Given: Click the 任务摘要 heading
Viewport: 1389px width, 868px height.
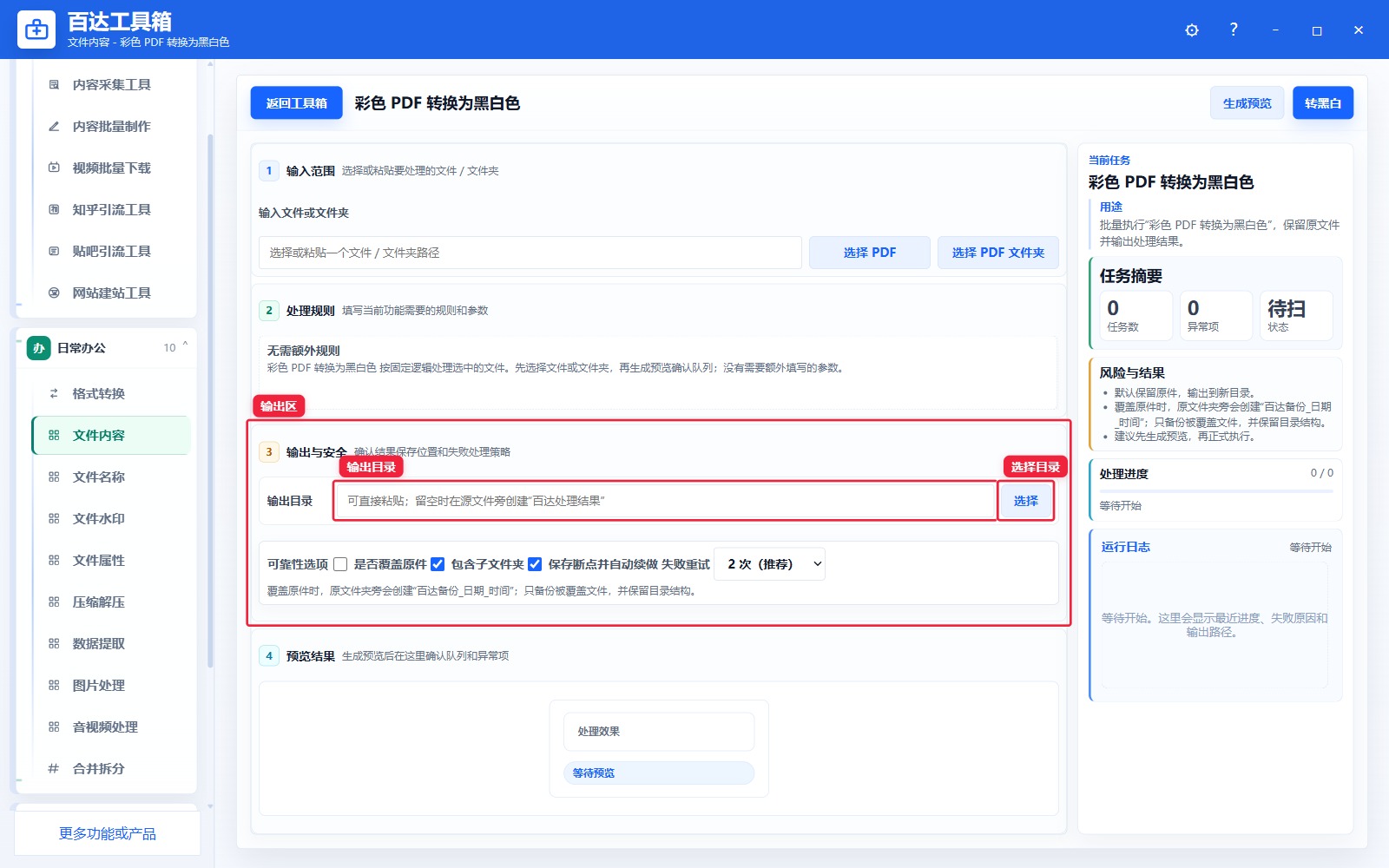Looking at the screenshot, I should pyautogui.click(x=1130, y=276).
